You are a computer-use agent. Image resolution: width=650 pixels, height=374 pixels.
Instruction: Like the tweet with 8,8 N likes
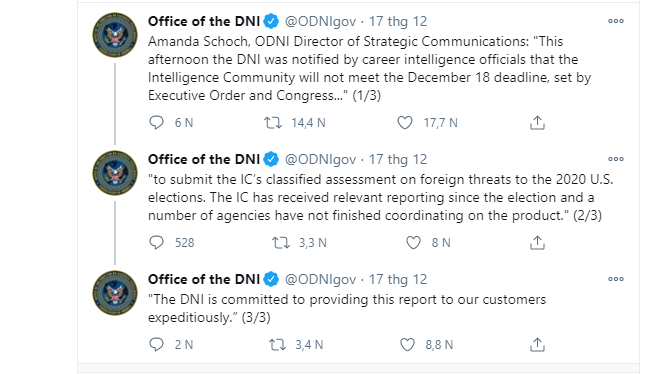[x=407, y=345]
